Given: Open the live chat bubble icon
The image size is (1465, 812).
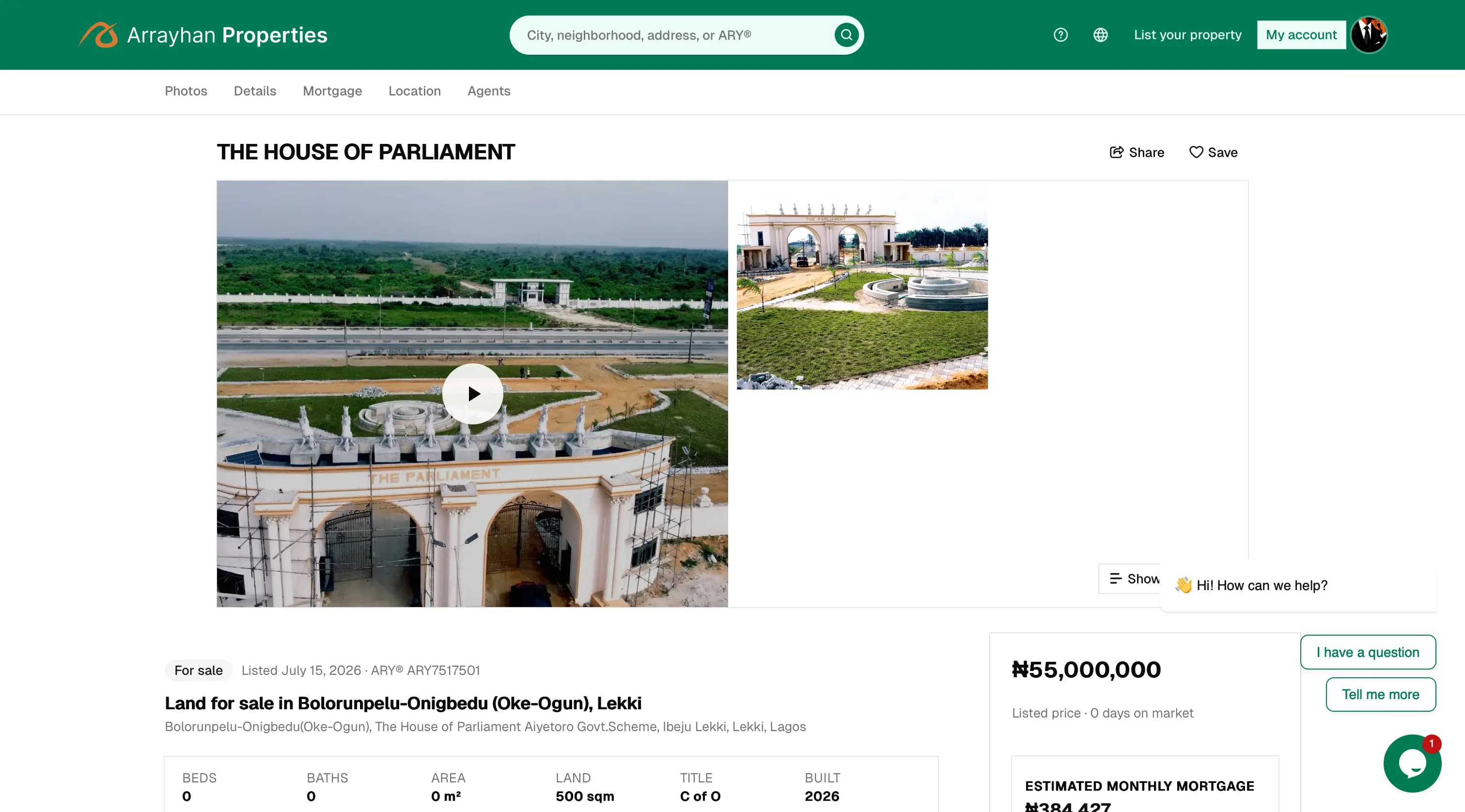Looking at the screenshot, I should (1412, 763).
